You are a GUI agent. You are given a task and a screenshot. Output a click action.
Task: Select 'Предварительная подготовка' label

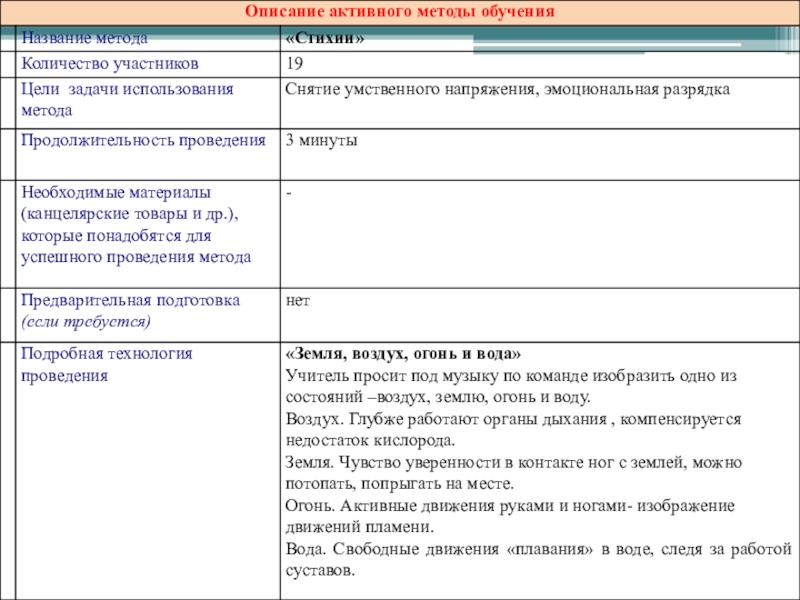click(130, 300)
